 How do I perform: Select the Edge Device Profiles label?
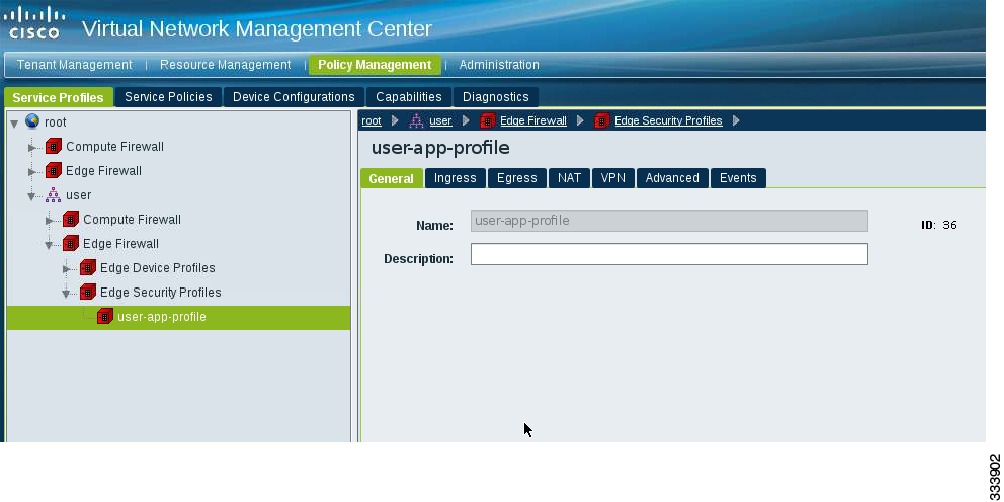tap(158, 268)
